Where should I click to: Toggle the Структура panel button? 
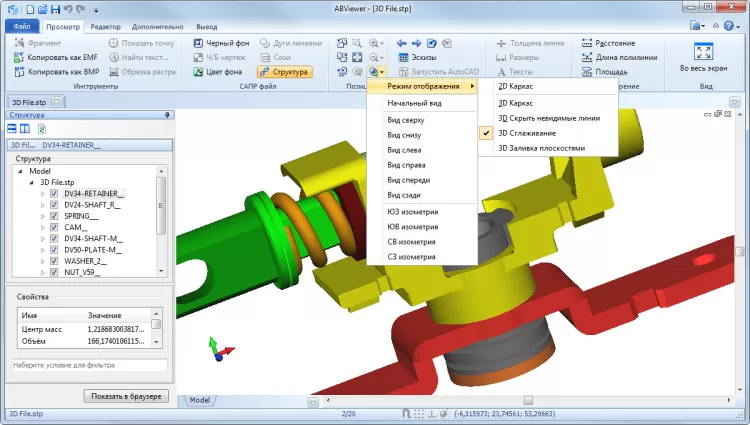[x=285, y=72]
